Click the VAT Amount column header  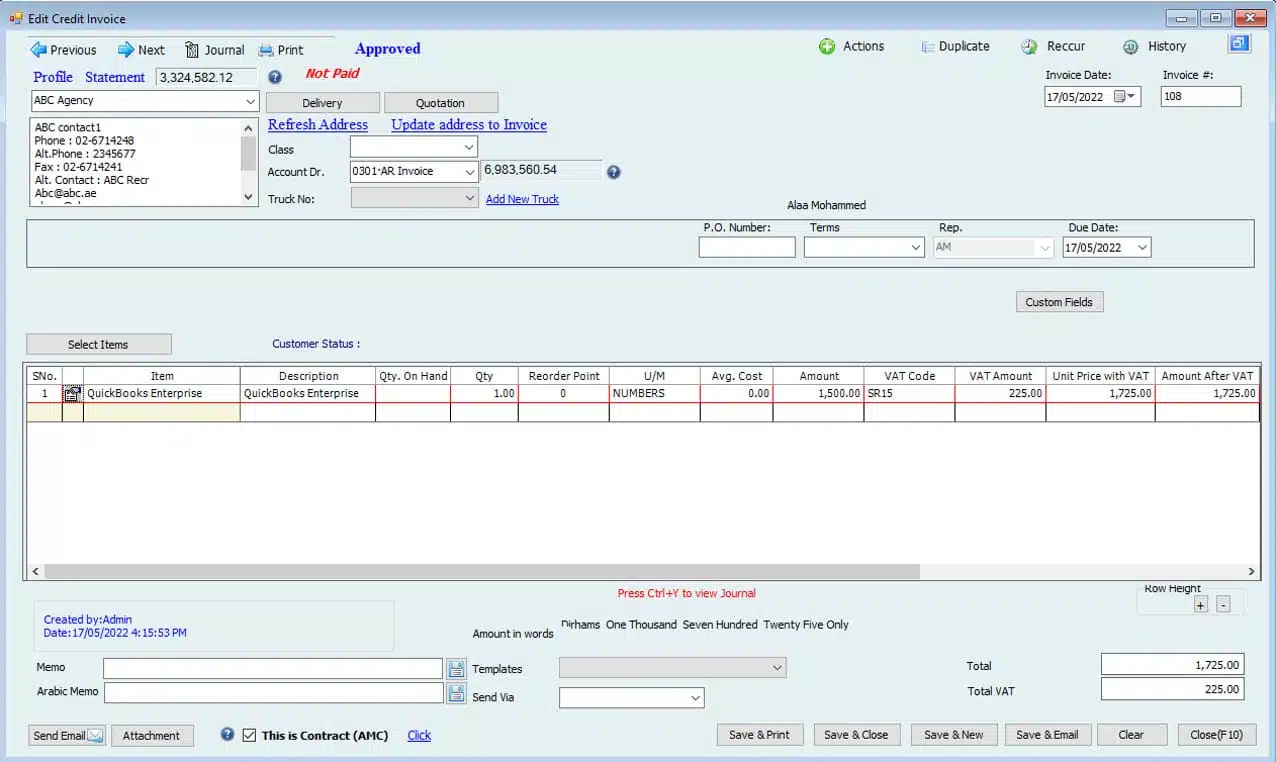click(1000, 376)
